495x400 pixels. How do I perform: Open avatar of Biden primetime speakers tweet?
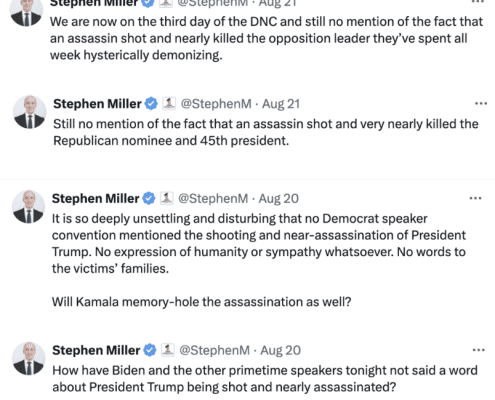click(29, 358)
